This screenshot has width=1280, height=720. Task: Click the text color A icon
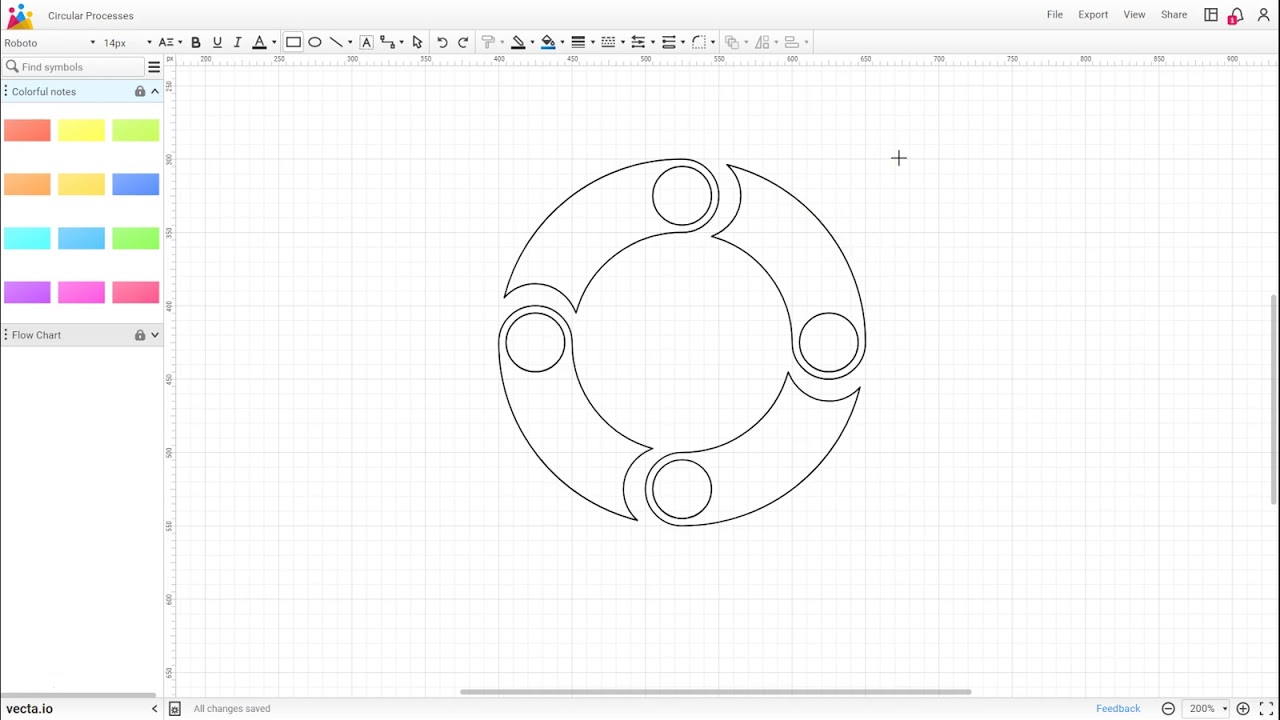click(x=259, y=42)
